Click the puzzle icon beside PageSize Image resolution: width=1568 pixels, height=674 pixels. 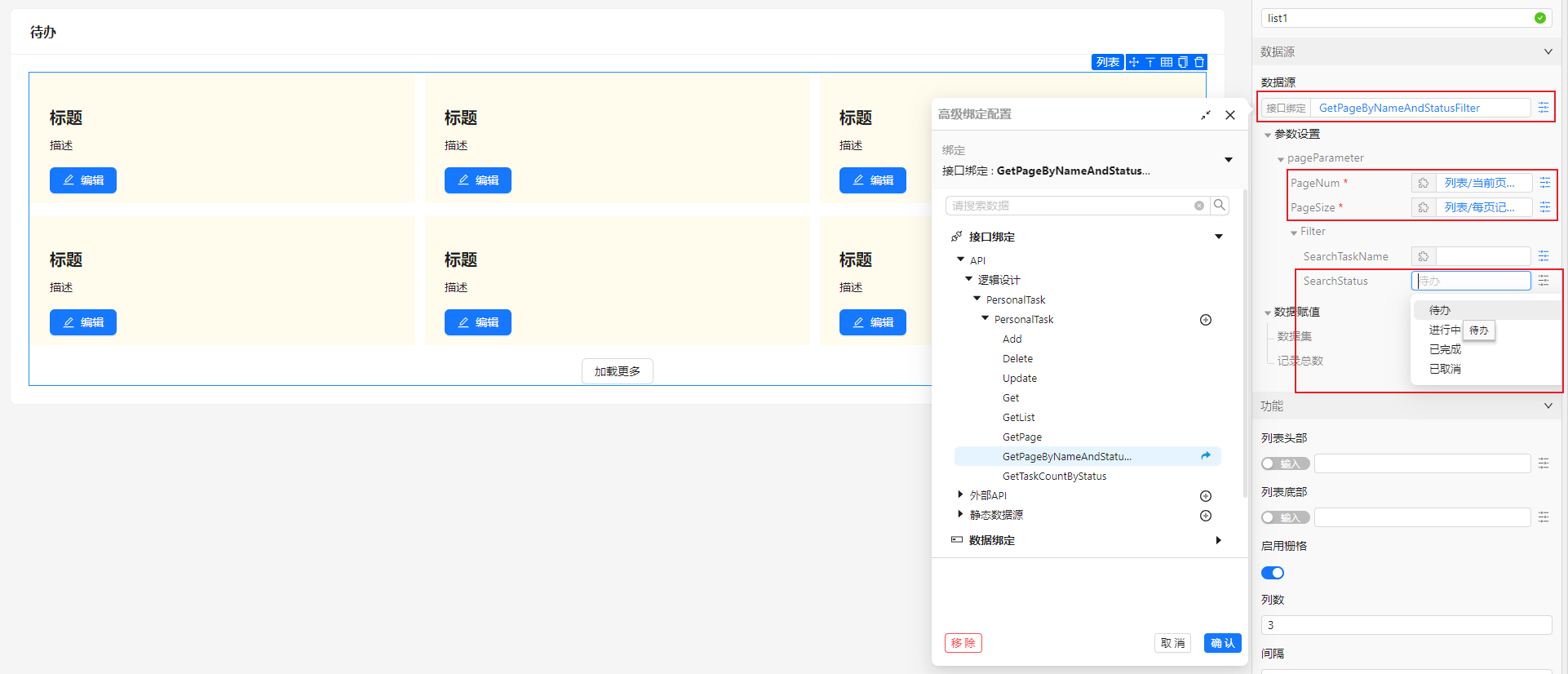[x=1424, y=207]
